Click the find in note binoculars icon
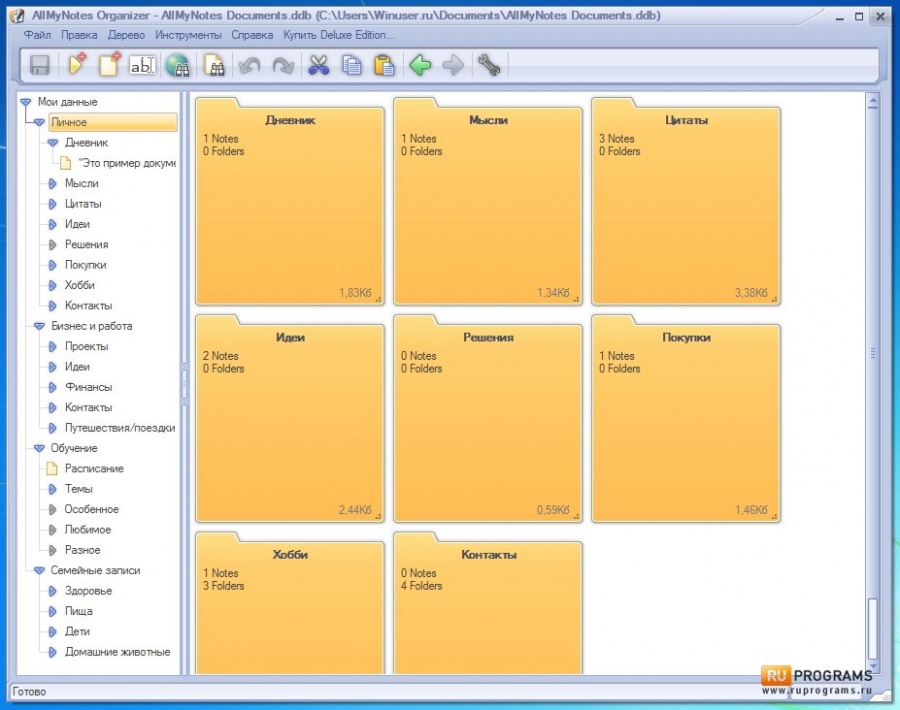Screen dimensions: 900x710 tap(214, 65)
